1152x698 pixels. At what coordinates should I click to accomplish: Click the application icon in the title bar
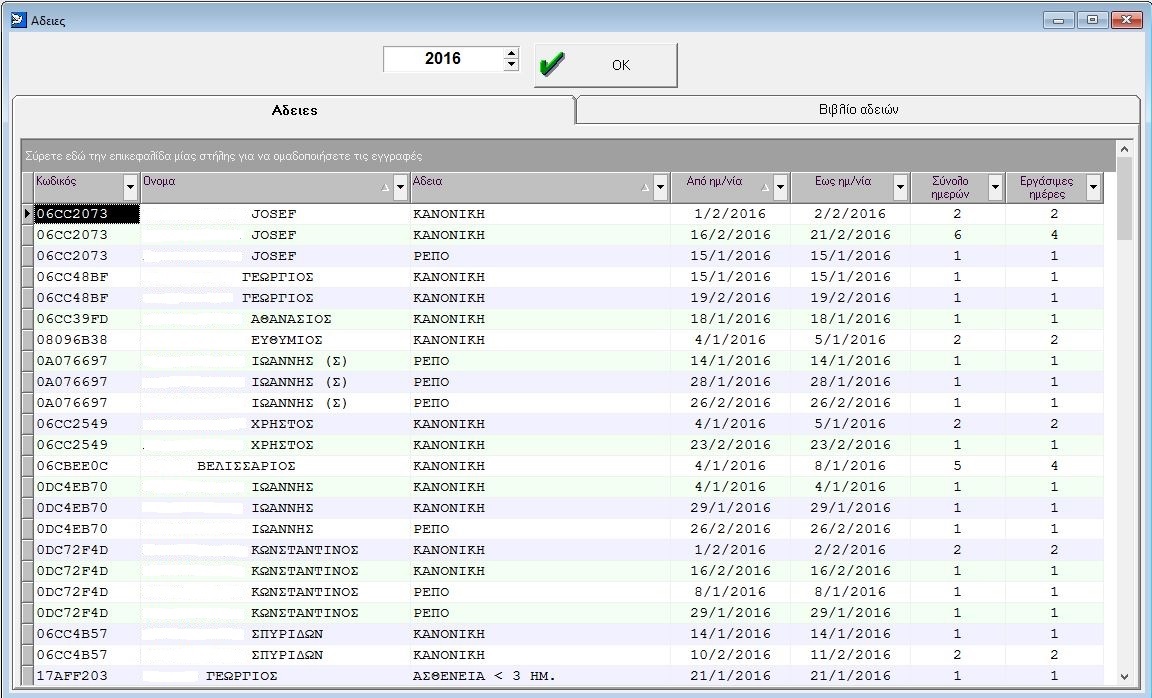tap(17, 20)
